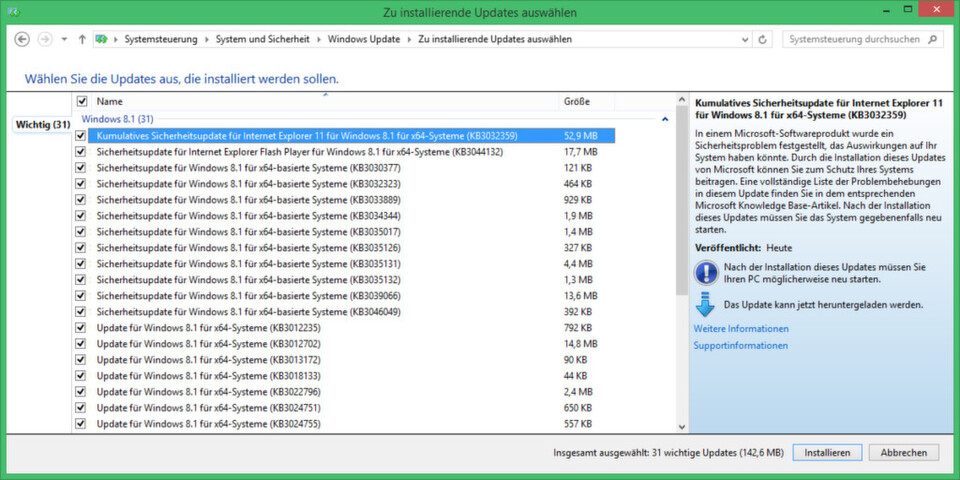Click the Windows Update icon in the address bar
The height and width of the screenshot is (480, 960).
100,39
